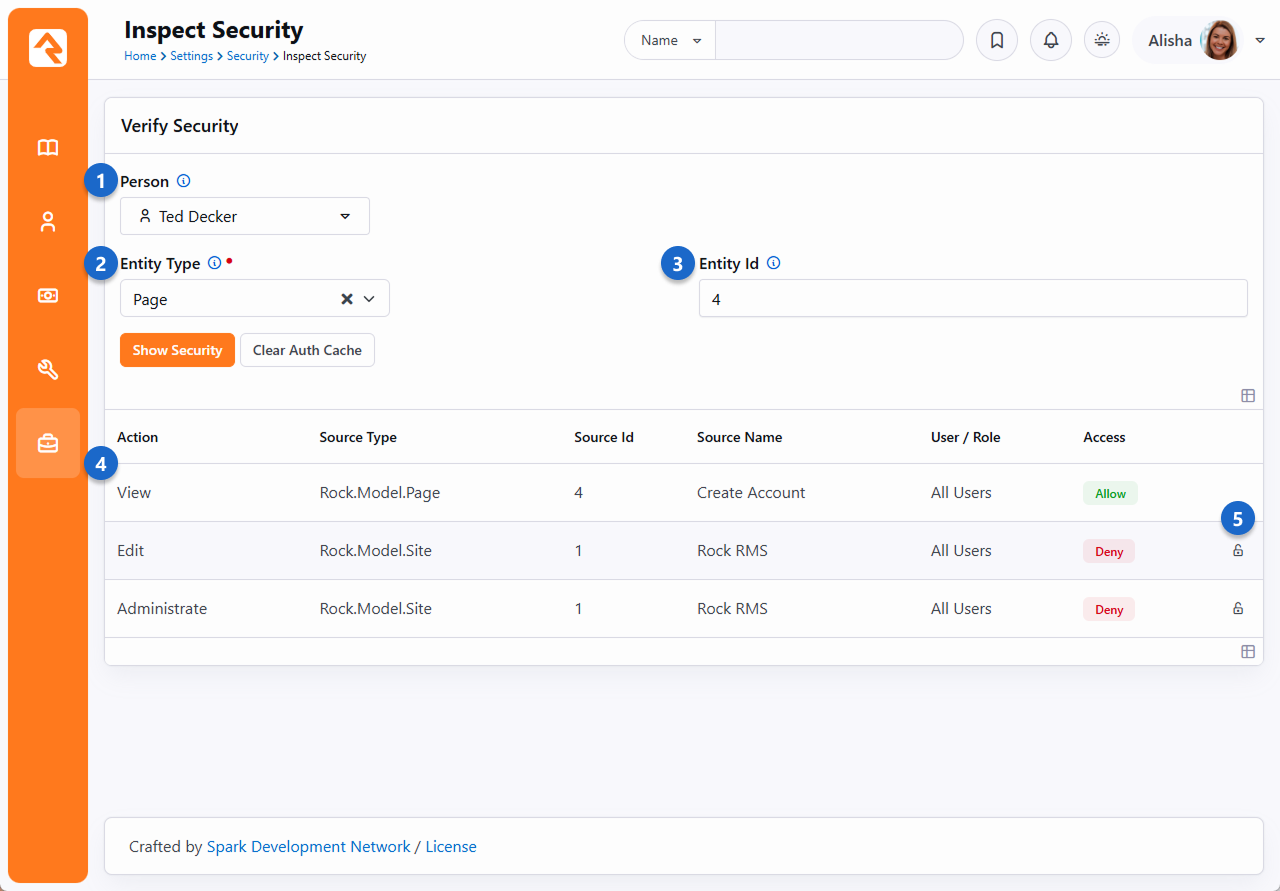Expand the Entity Type Page dropdown

coord(369,299)
